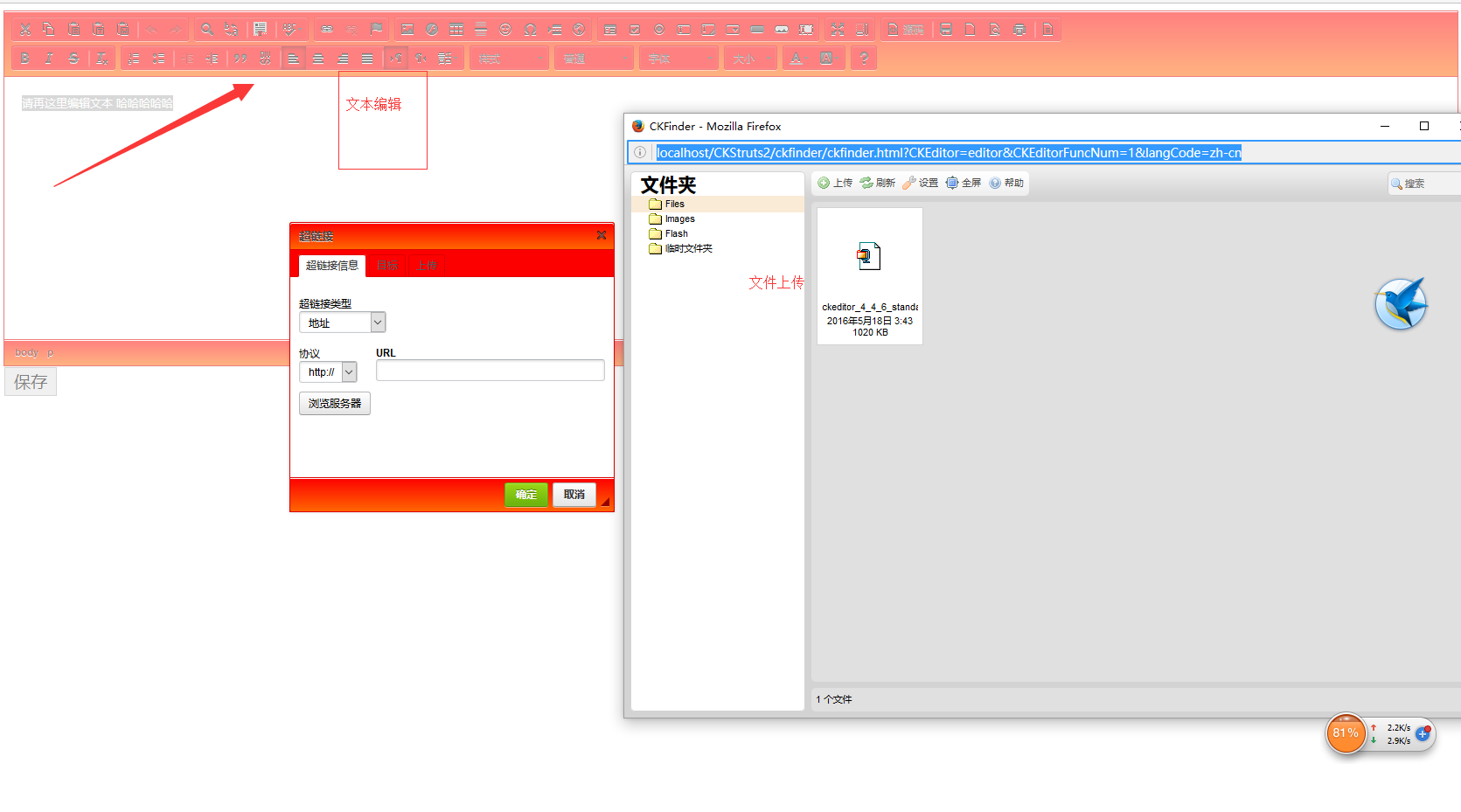1461x812 pixels.
Task: Click the 设置 settings button in CKFinder
Action: pyautogui.click(x=921, y=183)
